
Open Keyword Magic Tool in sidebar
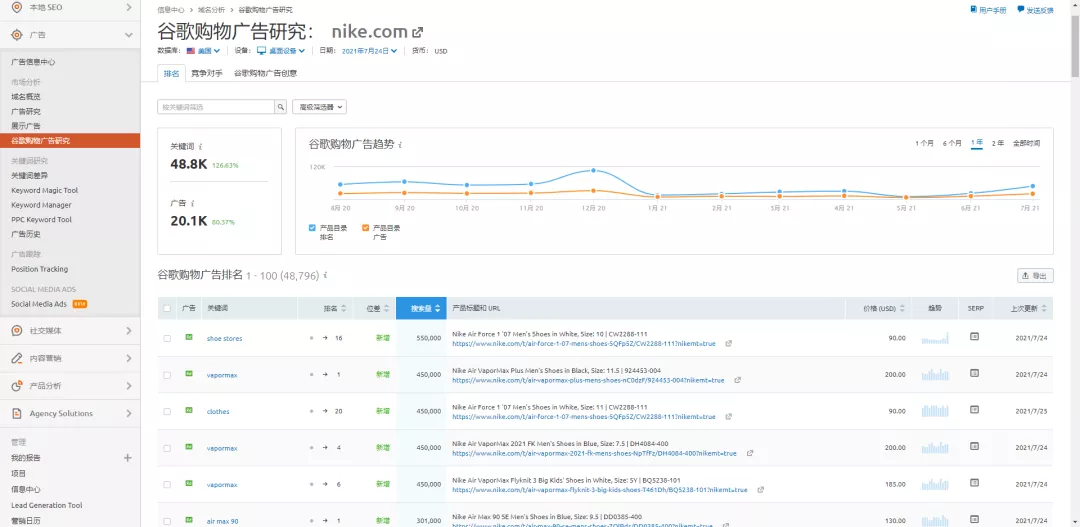44,190
